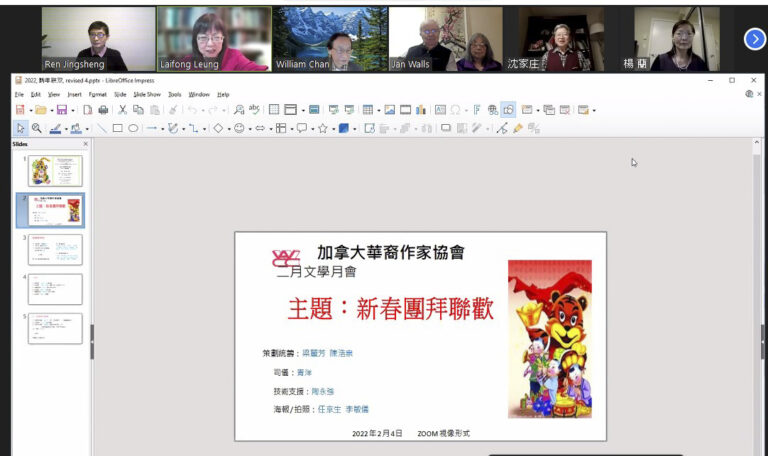Click the Insert Text Box icon
Image resolution: width=768 pixels, height=456 pixels.
click(x=440, y=110)
